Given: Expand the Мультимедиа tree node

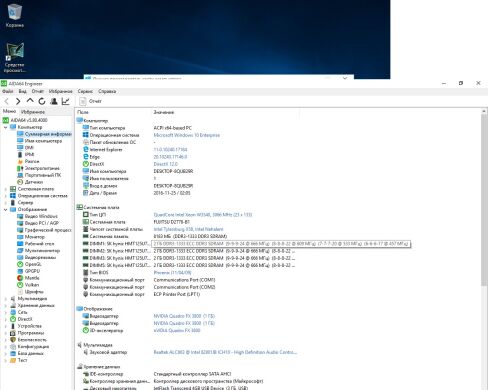Looking at the screenshot, I should [x=5, y=299].
